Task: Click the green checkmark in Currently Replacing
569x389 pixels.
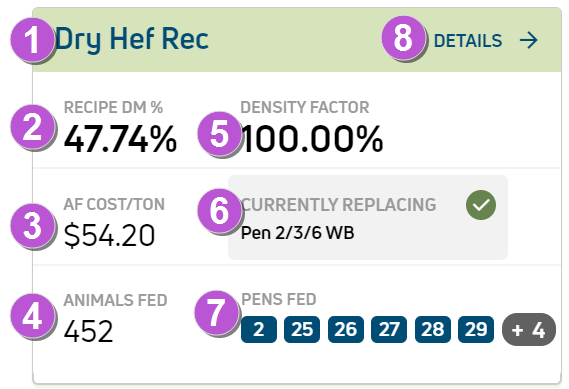Action: point(481,205)
